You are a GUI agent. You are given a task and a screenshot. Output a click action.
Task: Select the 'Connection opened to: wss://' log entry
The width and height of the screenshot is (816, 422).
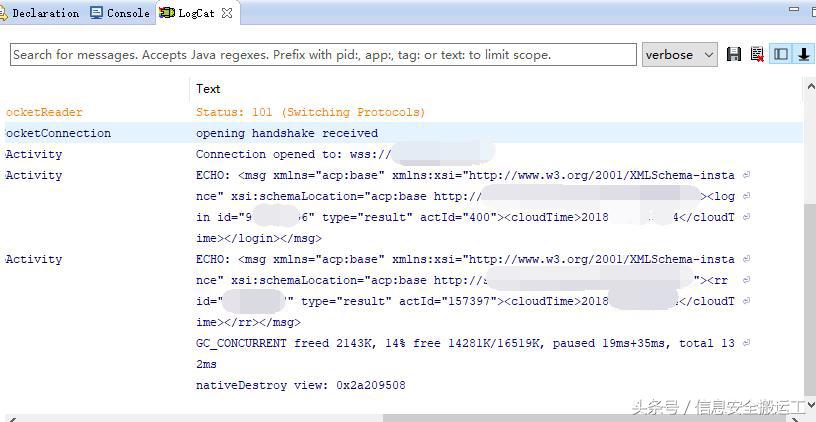coord(290,154)
